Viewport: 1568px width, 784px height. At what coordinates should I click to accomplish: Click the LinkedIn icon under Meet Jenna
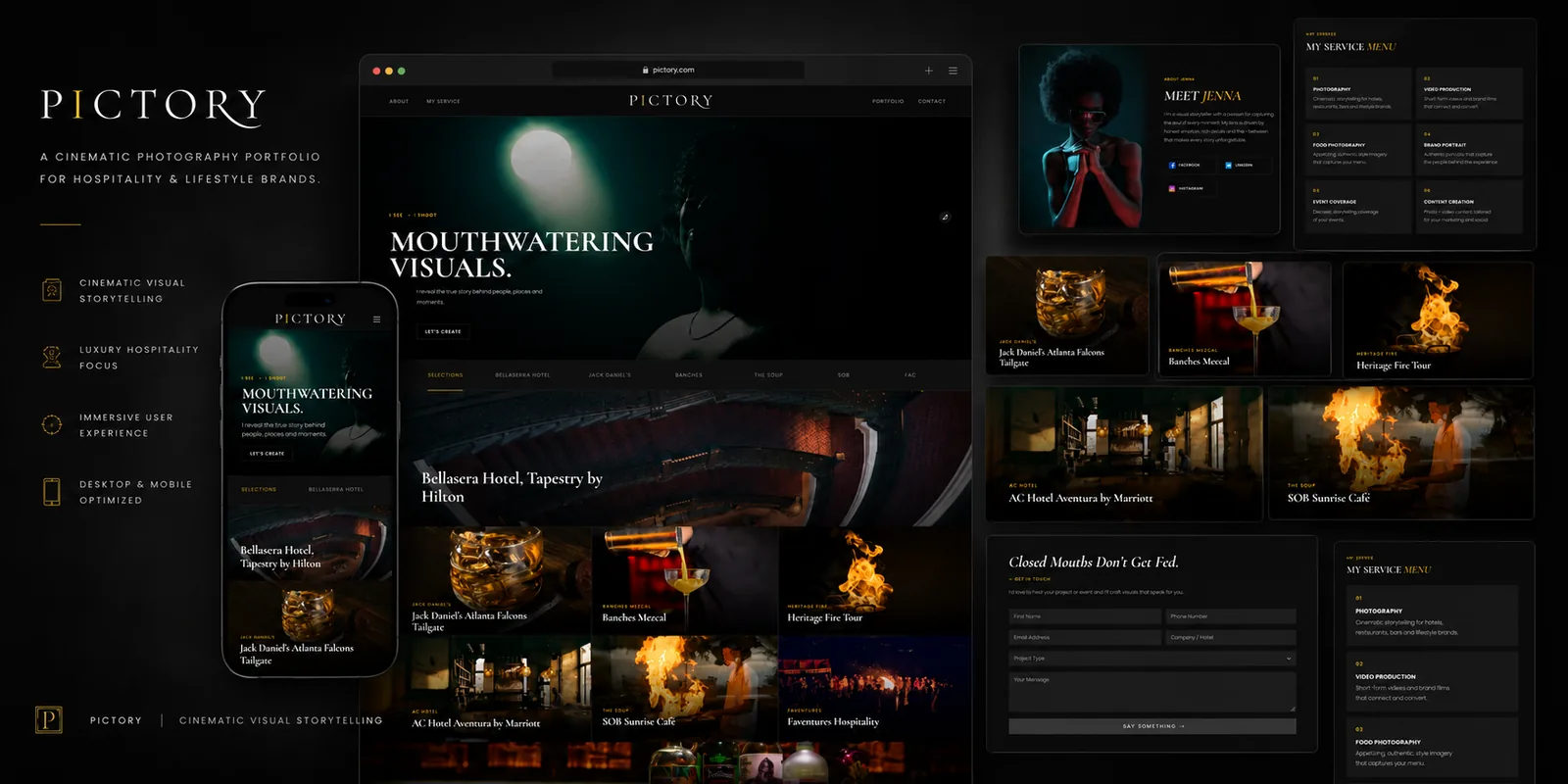pos(1228,165)
